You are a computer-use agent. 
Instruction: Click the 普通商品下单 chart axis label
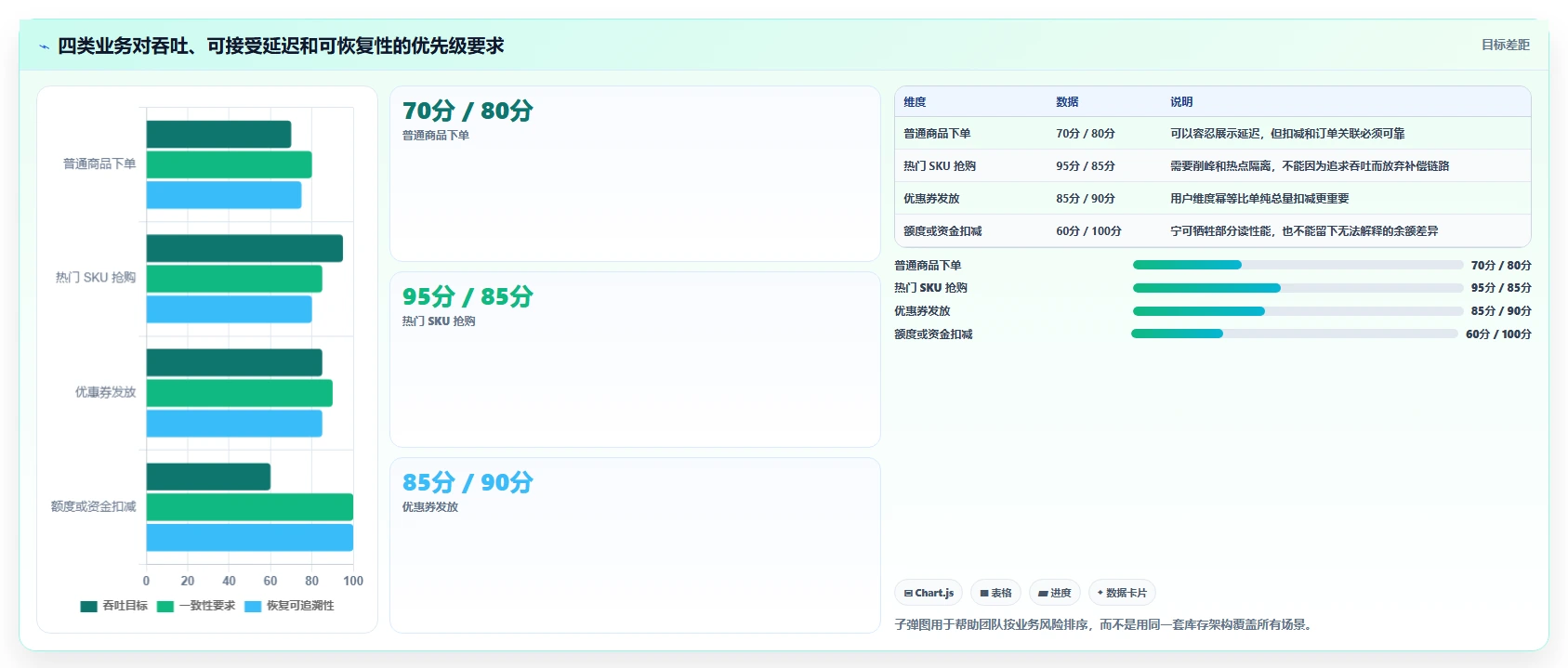(99, 164)
